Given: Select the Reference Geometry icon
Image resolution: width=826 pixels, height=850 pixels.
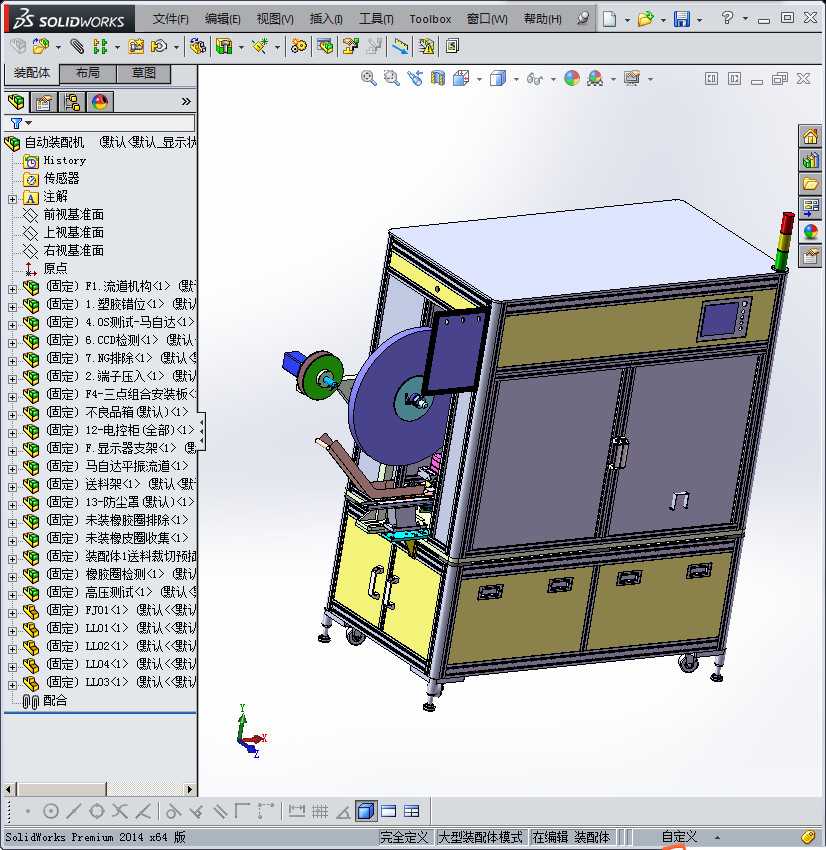Looking at the screenshot, I should 260,46.
